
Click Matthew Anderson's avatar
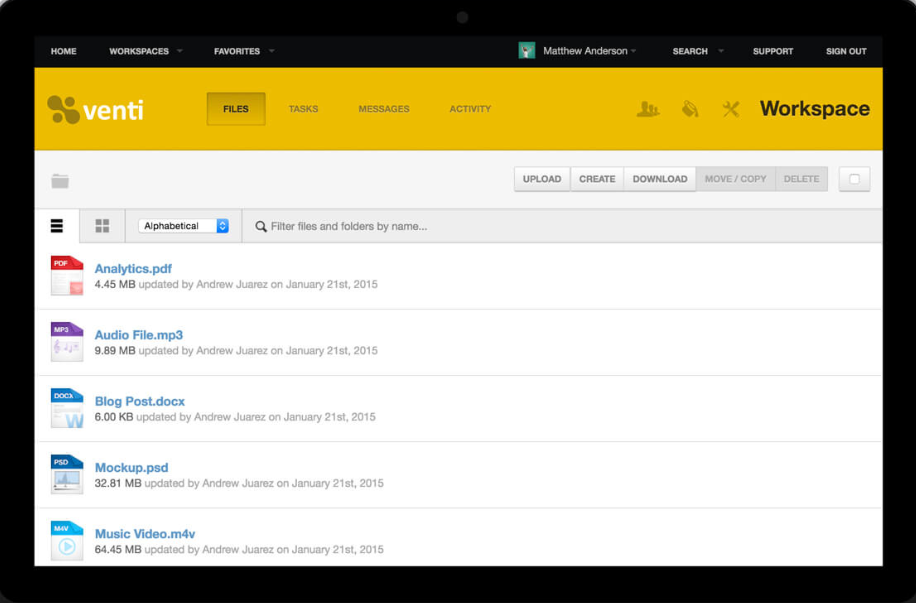(x=526, y=51)
